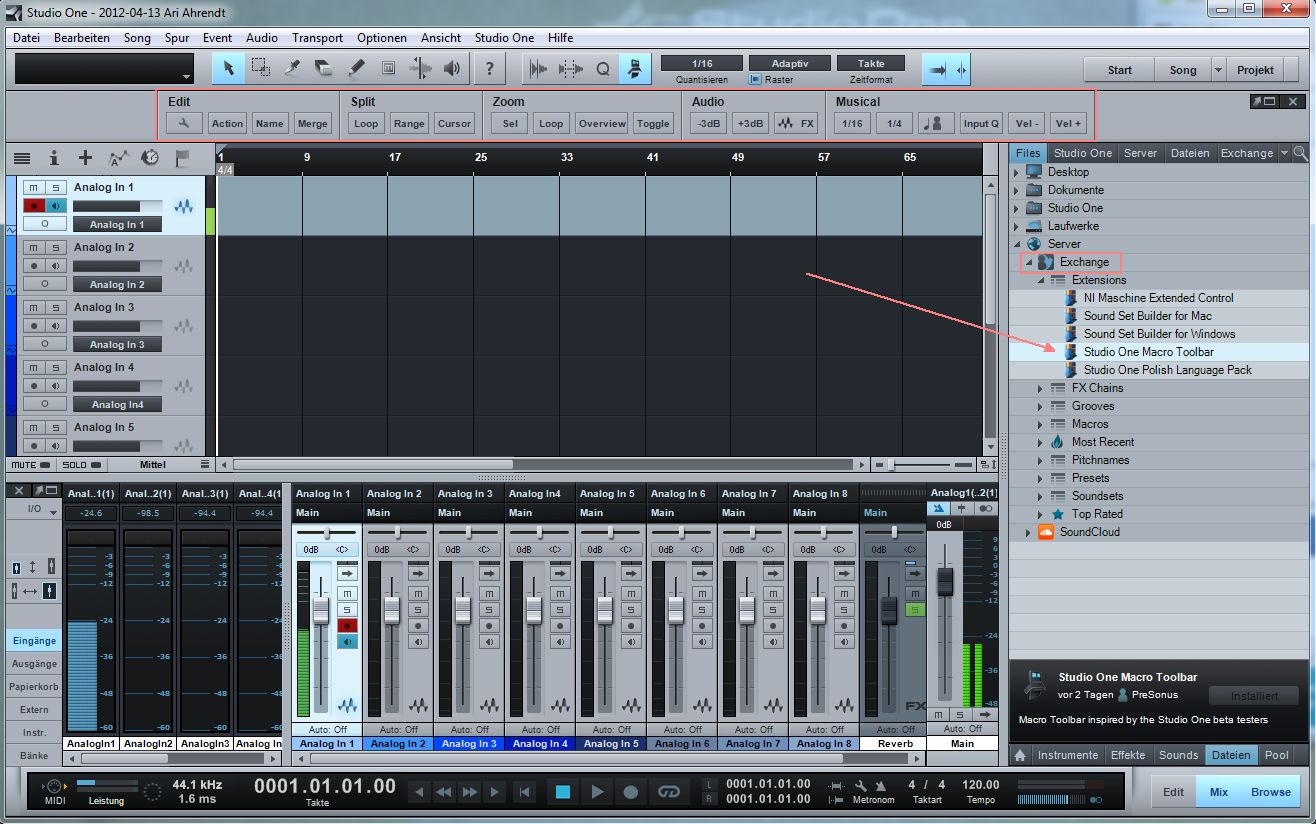Click the marker track flag icon

(182, 158)
